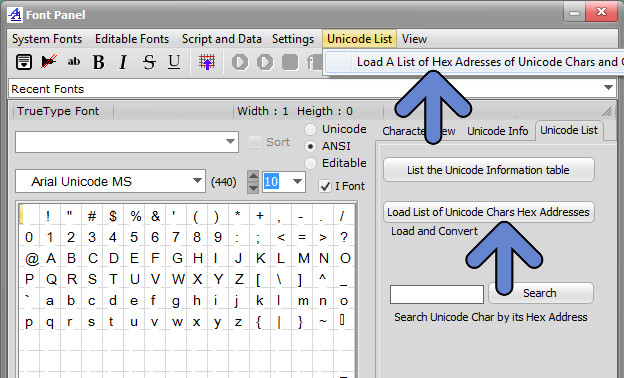Switch to the Unicode Info tab
This screenshot has height=378, width=624.
(497, 131)
